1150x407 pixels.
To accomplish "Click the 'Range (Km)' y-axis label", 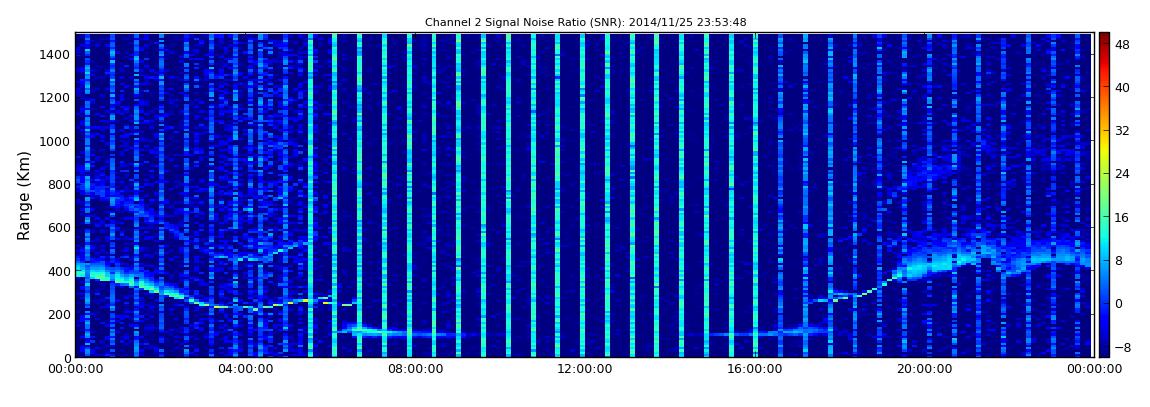I will click(x=24, y=196).
